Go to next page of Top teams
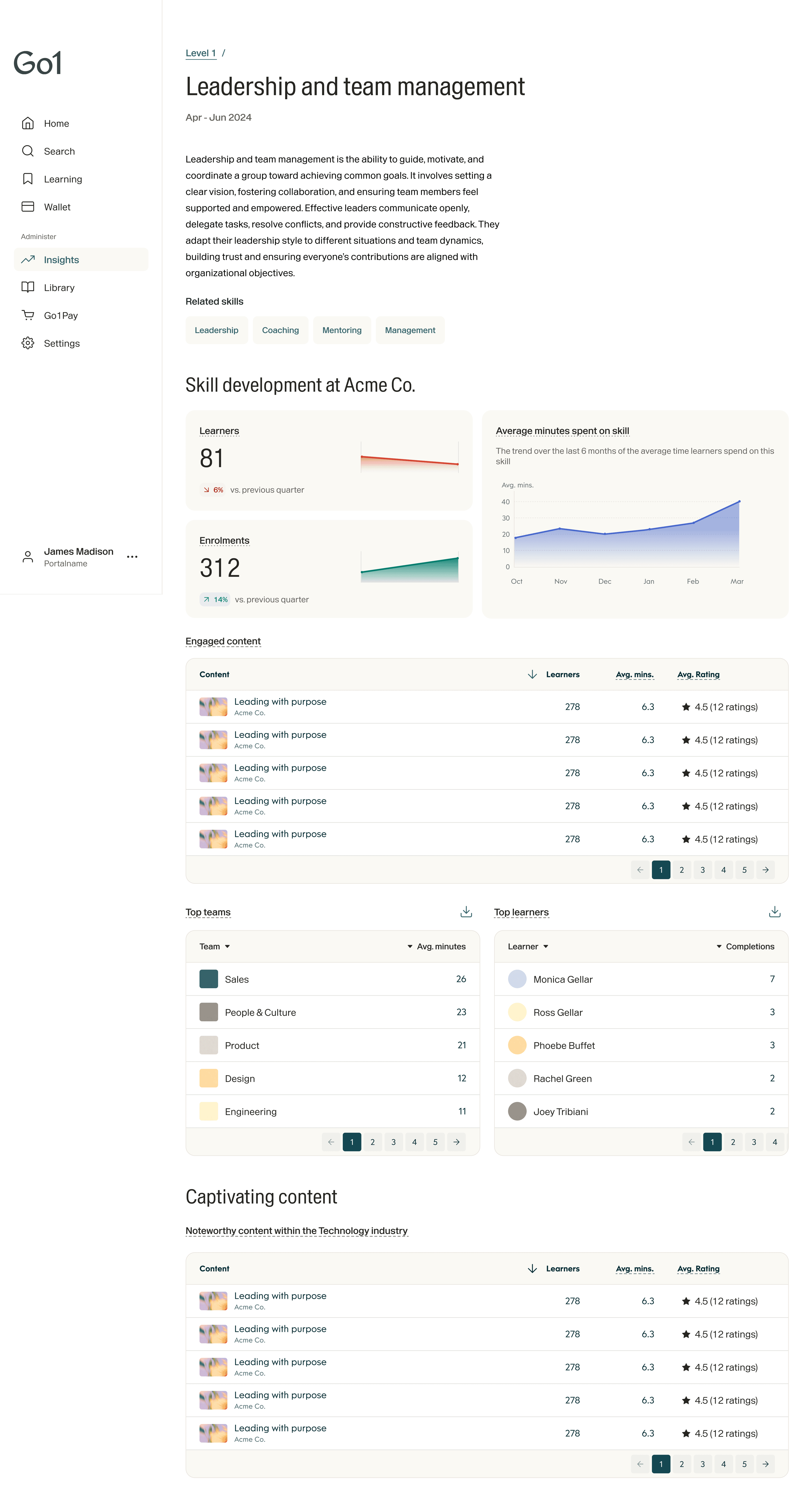 pyautogui.click(x=456, y=1142)
